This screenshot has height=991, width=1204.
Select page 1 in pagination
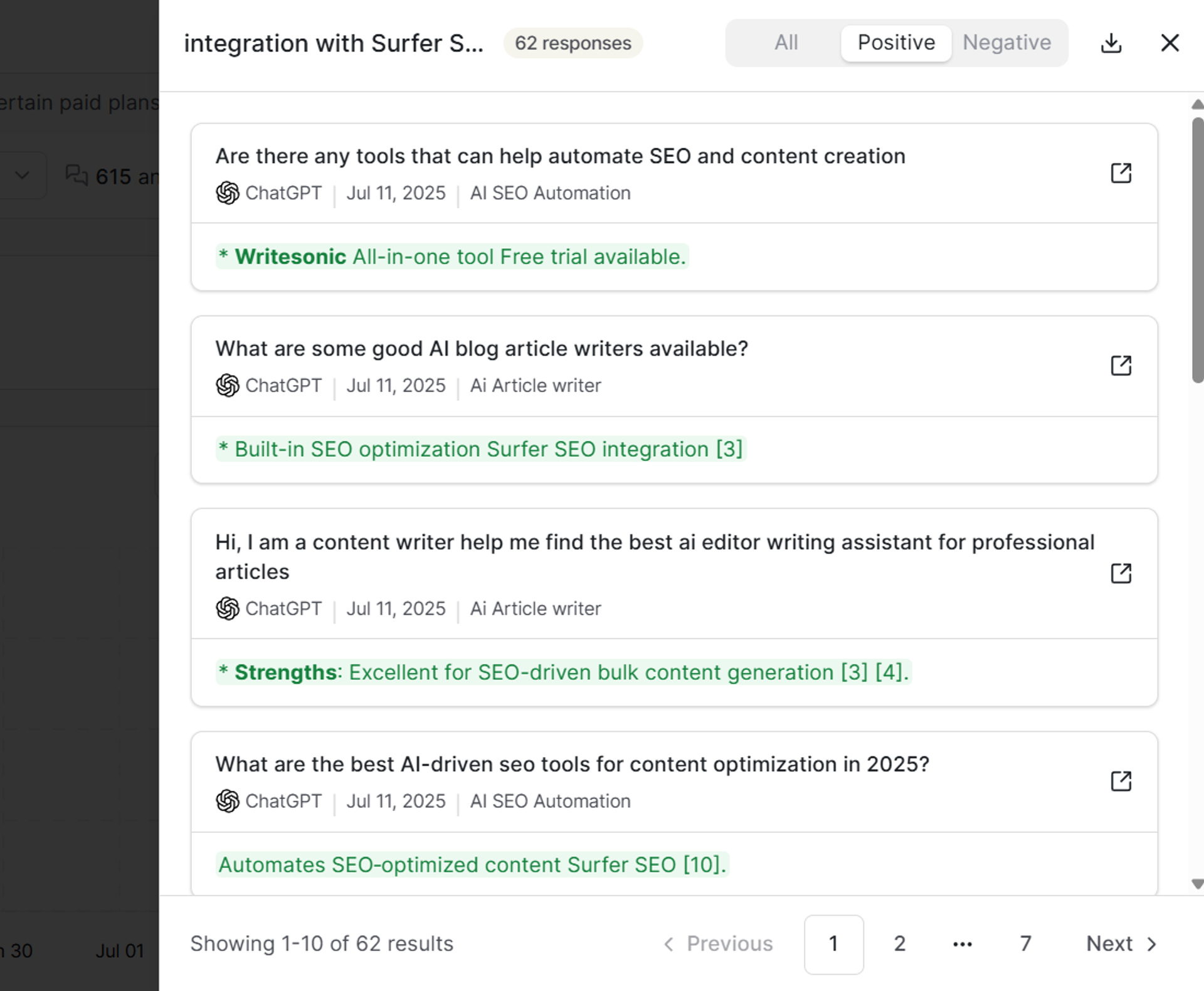point(833,944)
